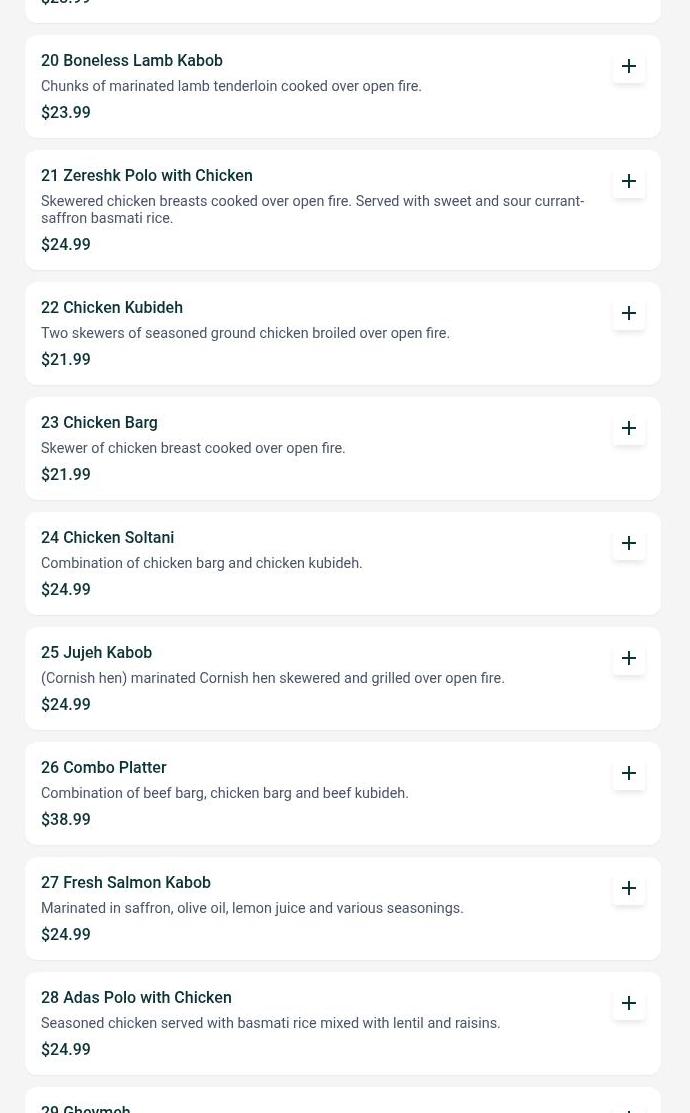The image size is (690, 1113).
Task: Click the Combo Platter $38.99 price
Action: [x=66, y=820]
